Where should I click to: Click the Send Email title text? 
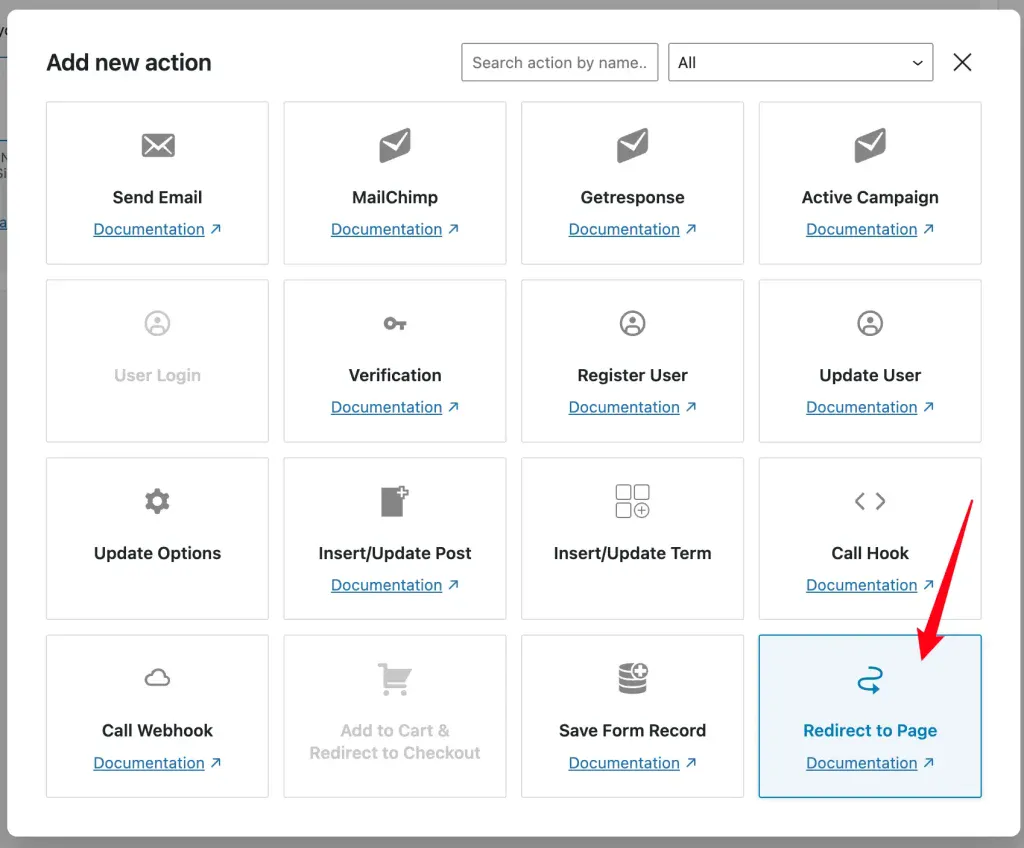click(x=157, y=197)
